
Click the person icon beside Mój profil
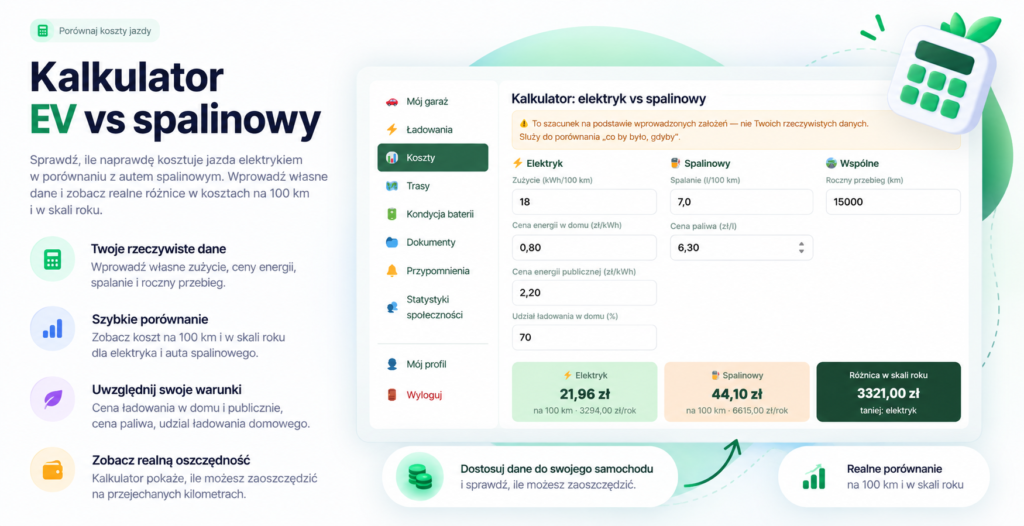coord(392,364)
